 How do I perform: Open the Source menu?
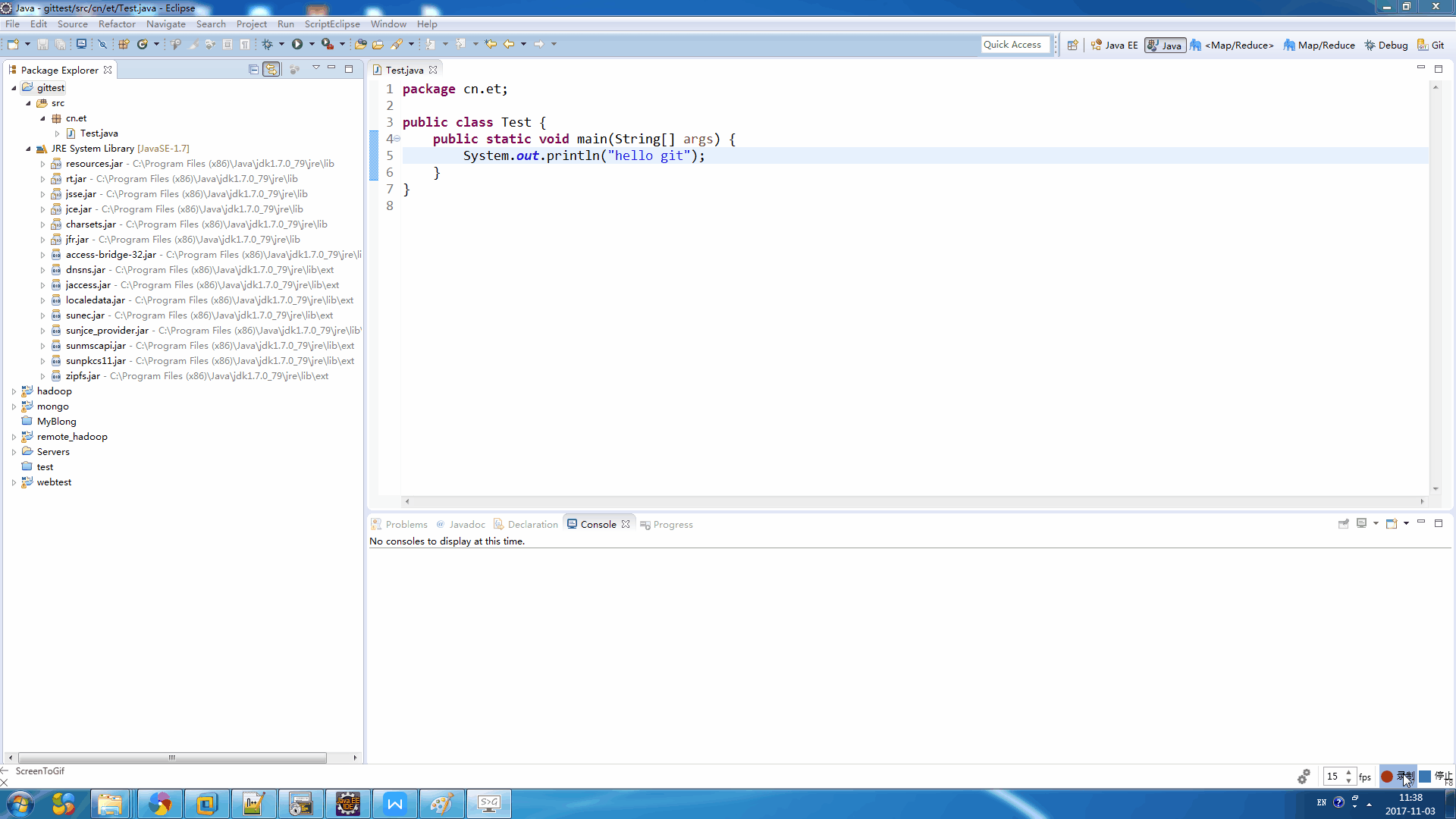pyautogui.click(x=73, y=24)
